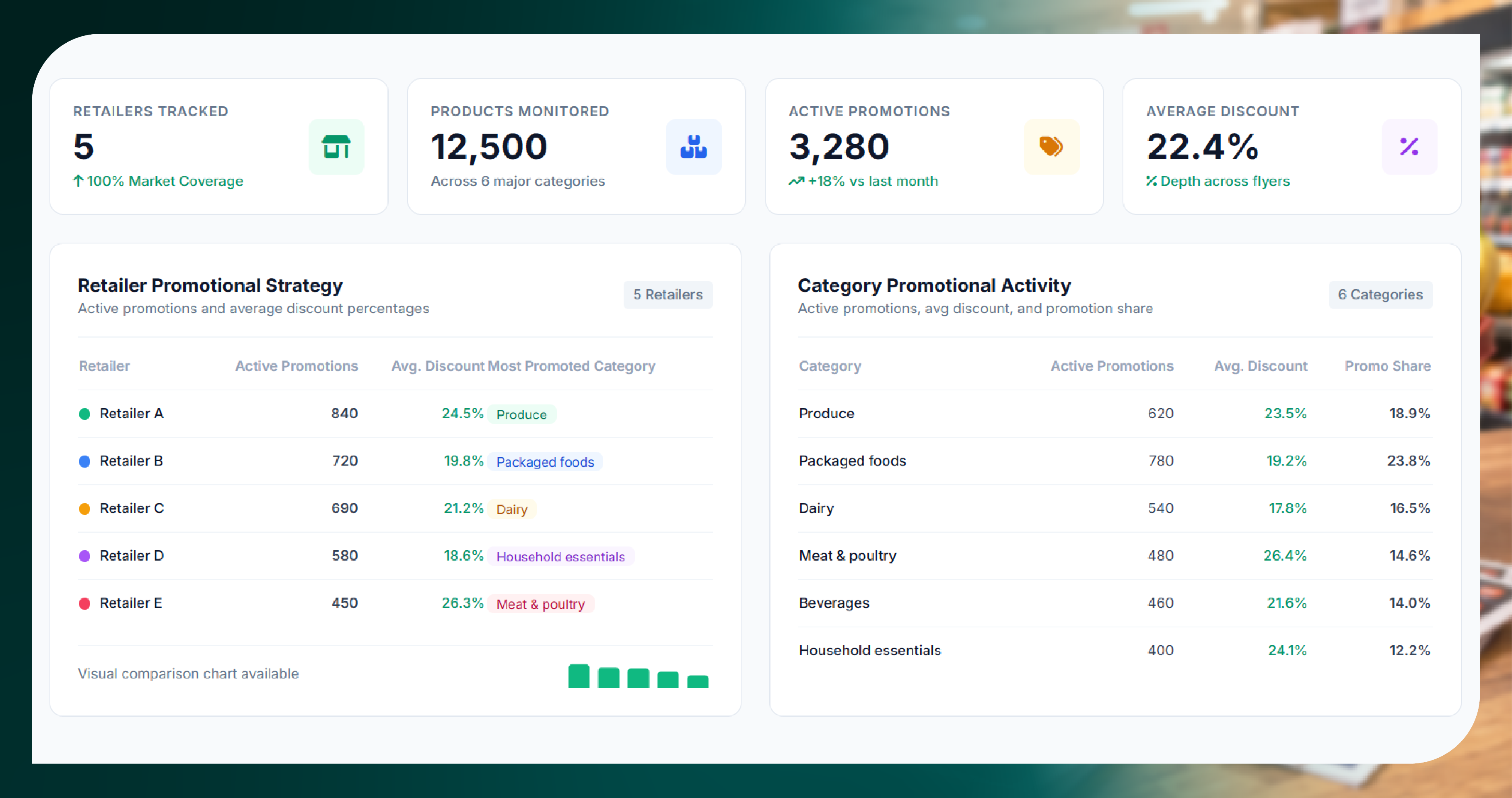The image size is (1512, 798).
Task: Click Retailer C's 690 active promotions value
Action: point(344,509)
